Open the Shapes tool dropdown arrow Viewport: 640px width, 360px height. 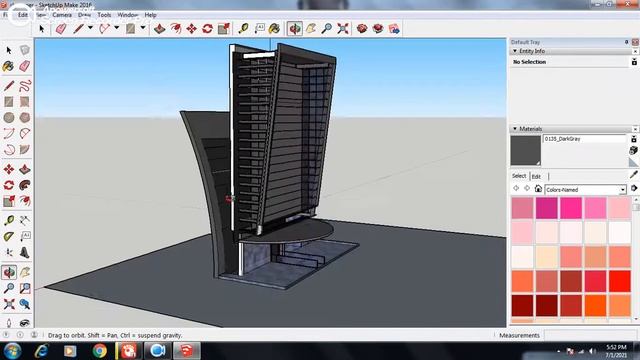[x=143, y=28]
